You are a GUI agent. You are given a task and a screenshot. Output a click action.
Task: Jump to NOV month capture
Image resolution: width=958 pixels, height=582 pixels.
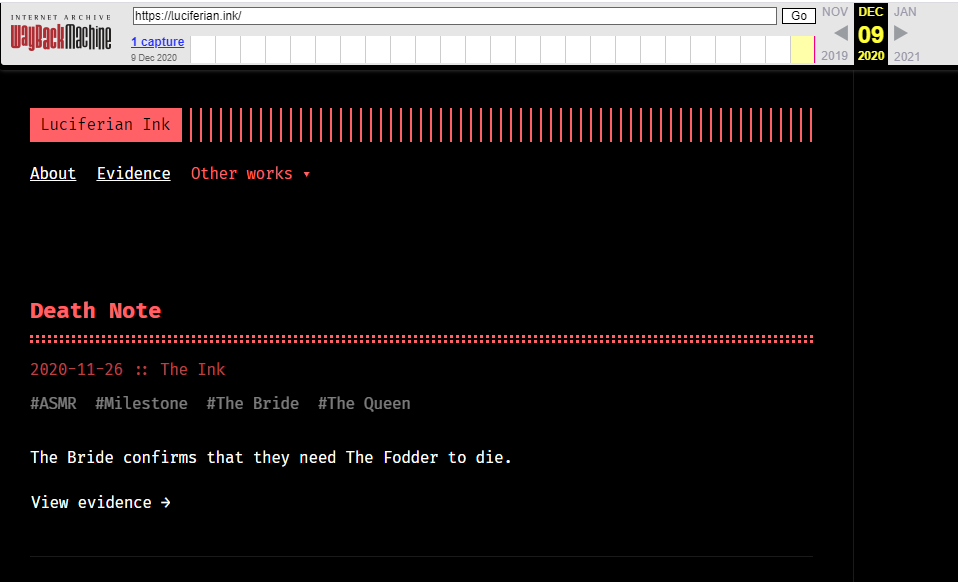pyautogui.click(x=834, y=12)
